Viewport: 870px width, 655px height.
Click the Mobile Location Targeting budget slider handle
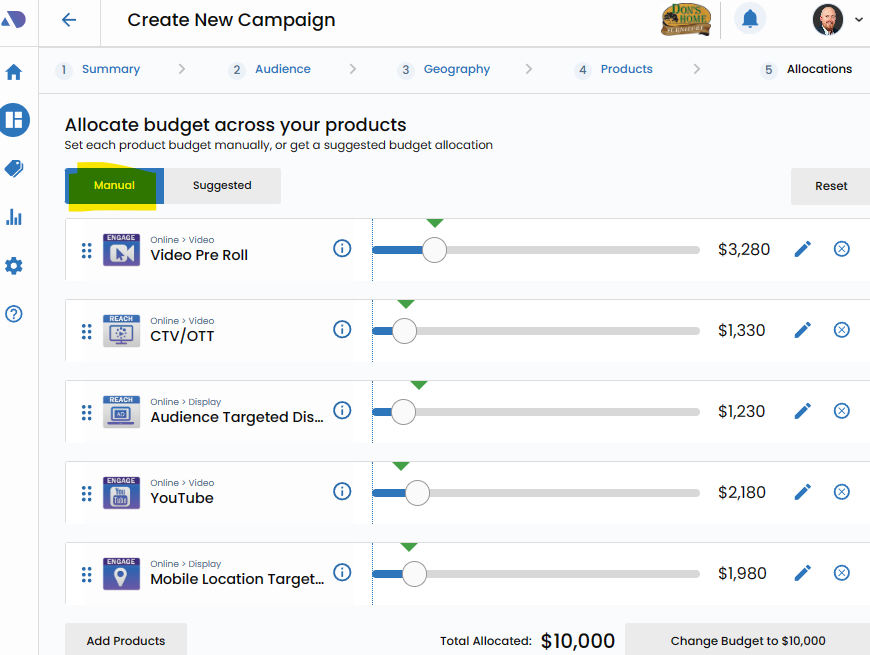pyautogui.click(x=414, y=574)
